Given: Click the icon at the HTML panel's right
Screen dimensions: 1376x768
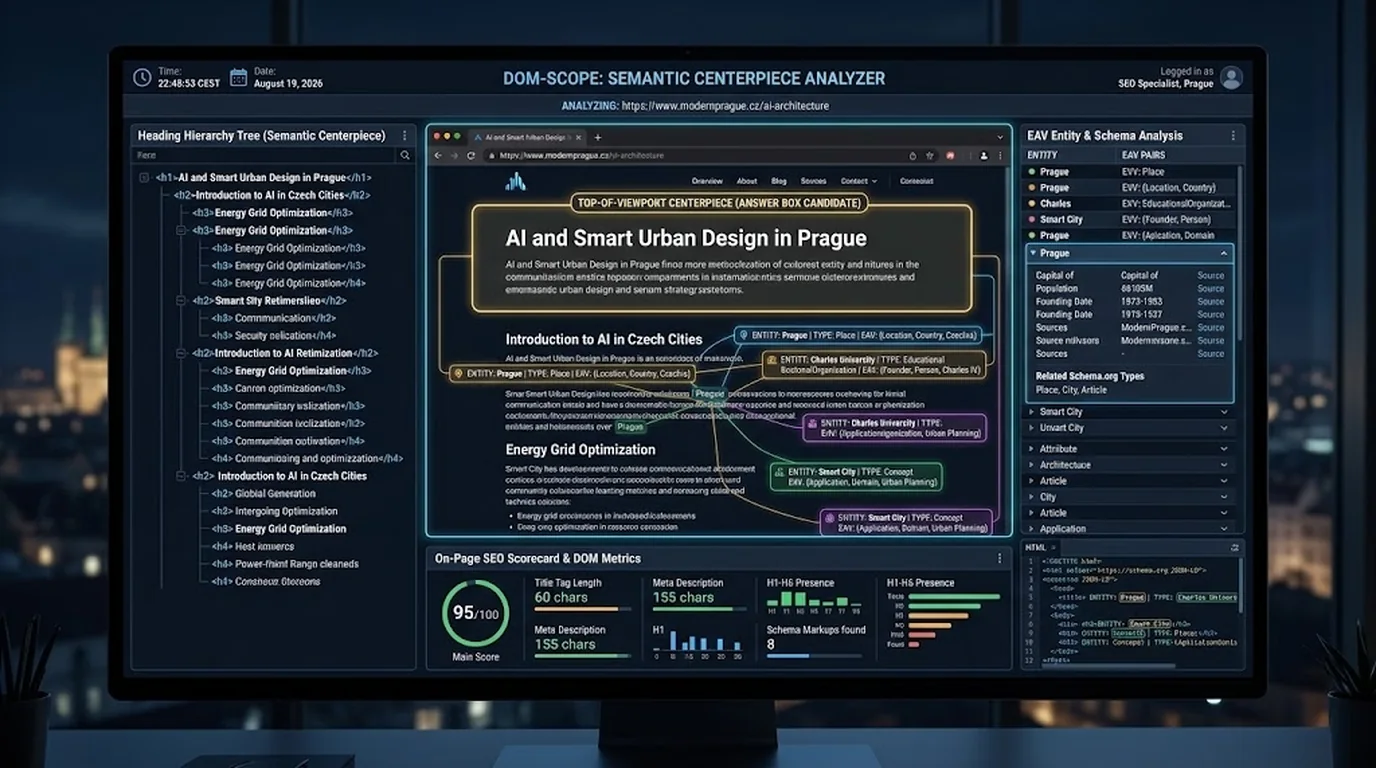Looking at the screenshot, I should click(1235, 548).
